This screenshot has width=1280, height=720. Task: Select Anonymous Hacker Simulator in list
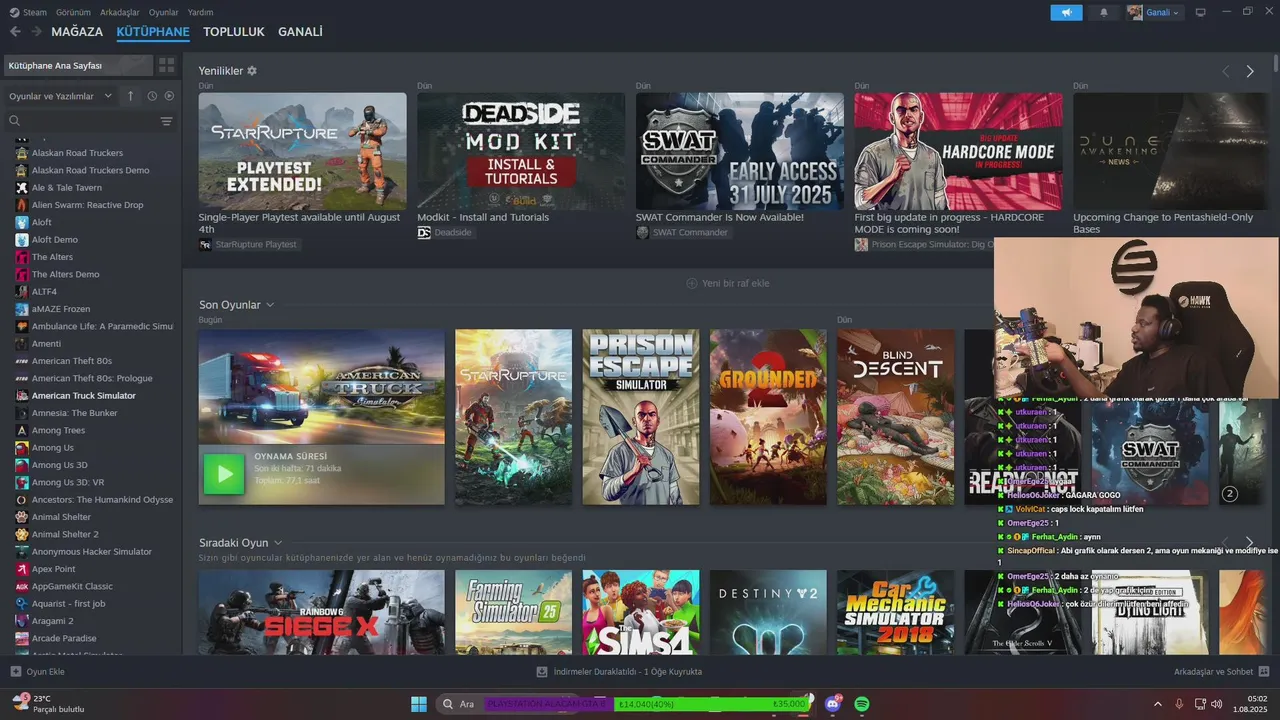click(91, 552)
